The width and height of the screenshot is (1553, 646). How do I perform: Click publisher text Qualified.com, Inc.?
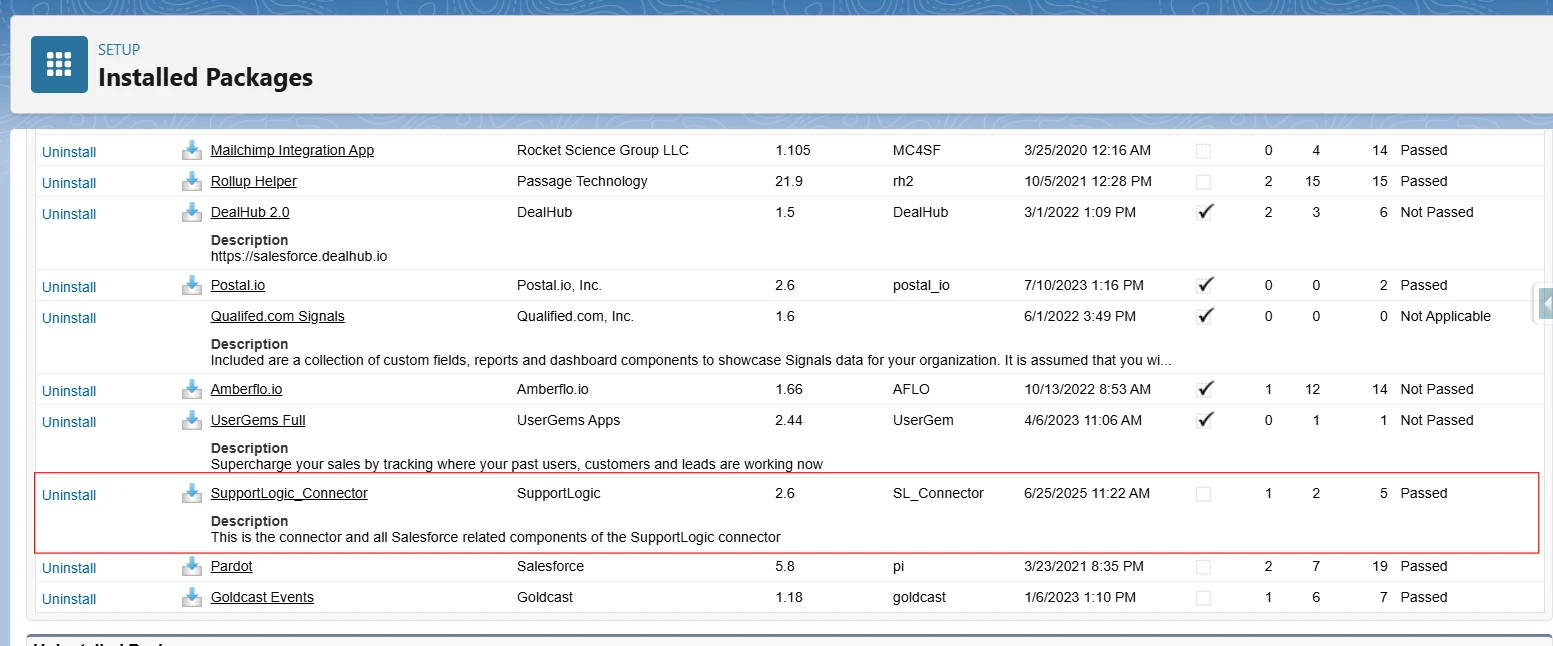point(575,316)
